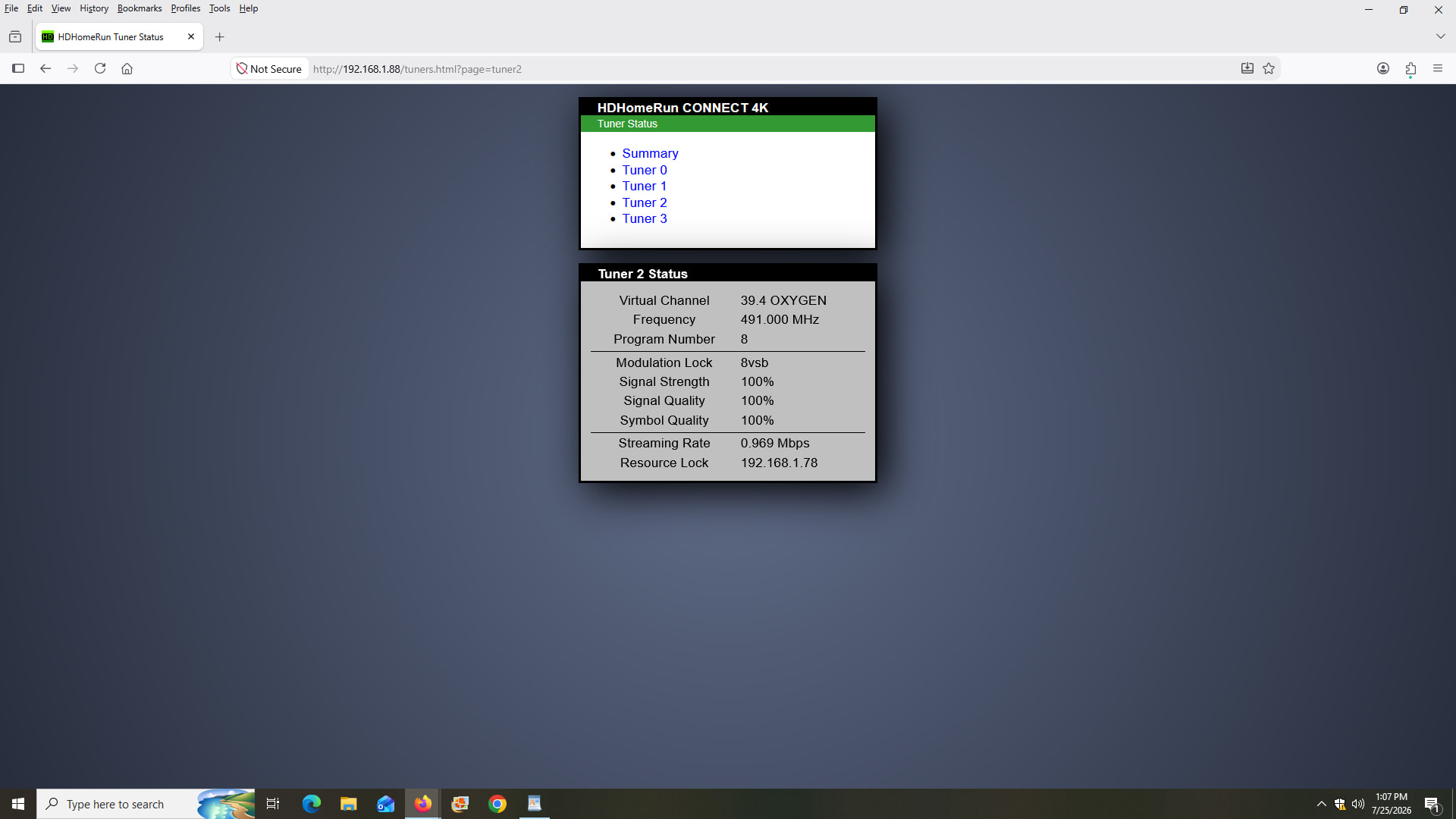Click the 491.000 MHz frequency value
This screenshot has height=819, width=1456.
pyautogui.click(x=780, y=319)
